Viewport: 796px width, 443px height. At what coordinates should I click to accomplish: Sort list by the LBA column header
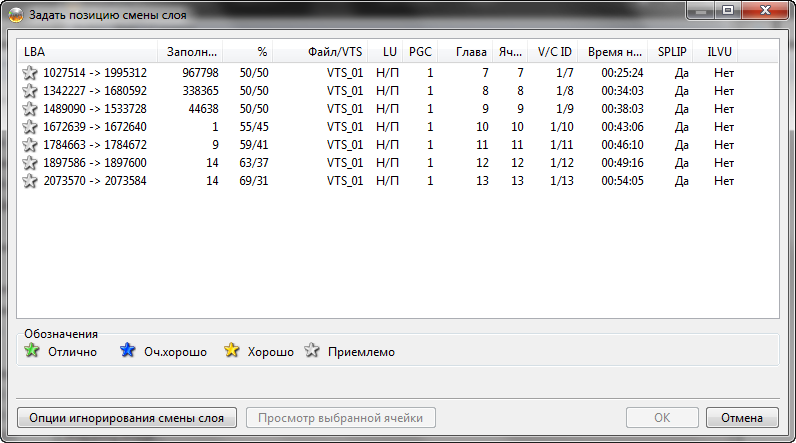[x=88, y=51]
